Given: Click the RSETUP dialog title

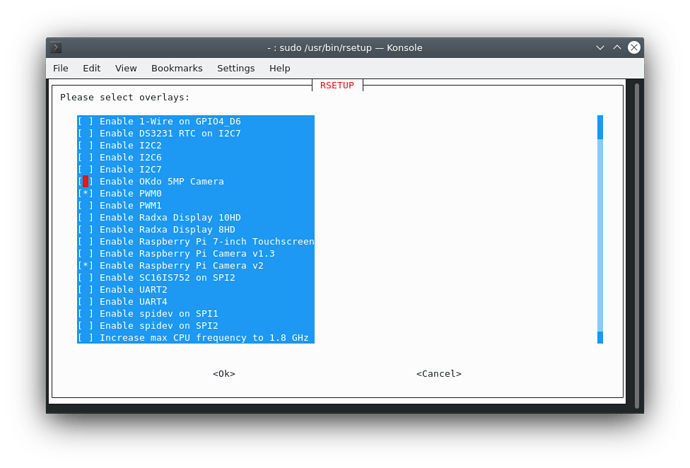Looking at the screenshot, I should [x=337, y=85].
